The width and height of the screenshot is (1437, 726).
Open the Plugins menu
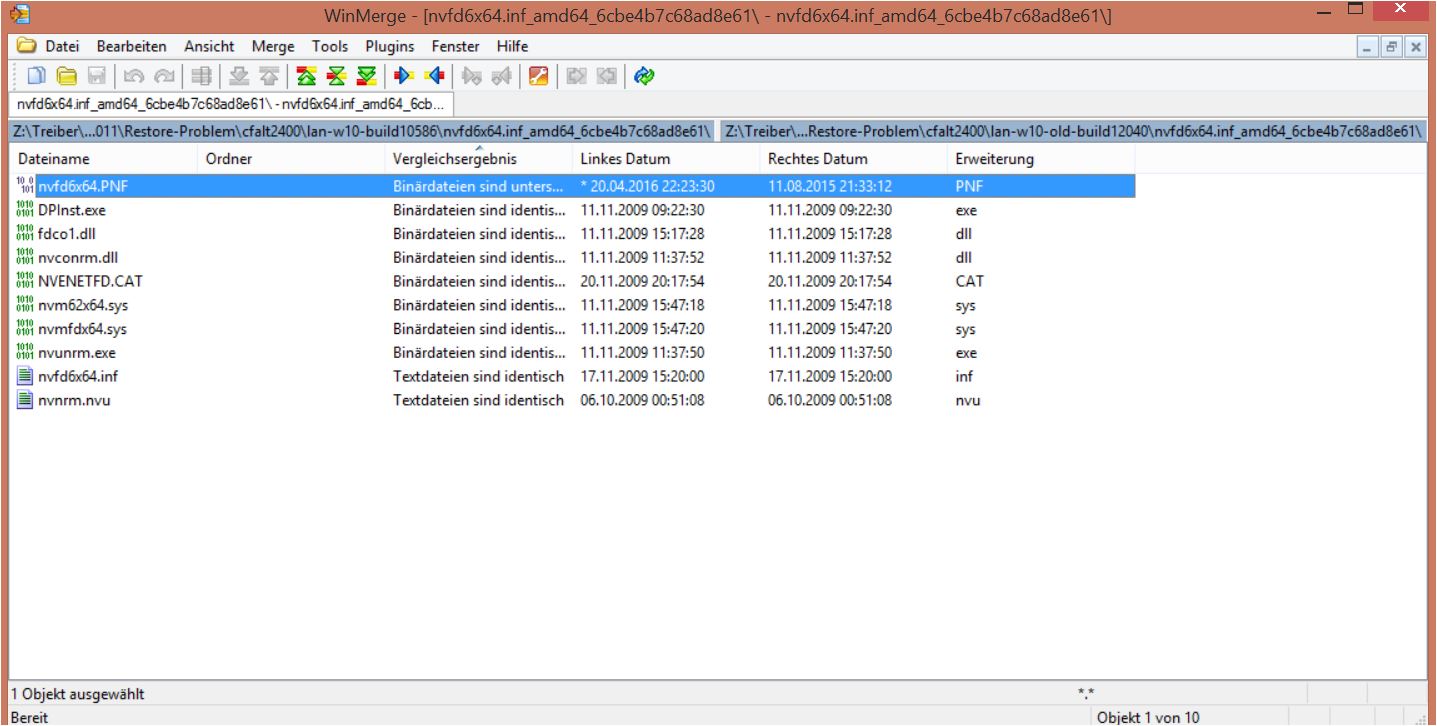390,46
